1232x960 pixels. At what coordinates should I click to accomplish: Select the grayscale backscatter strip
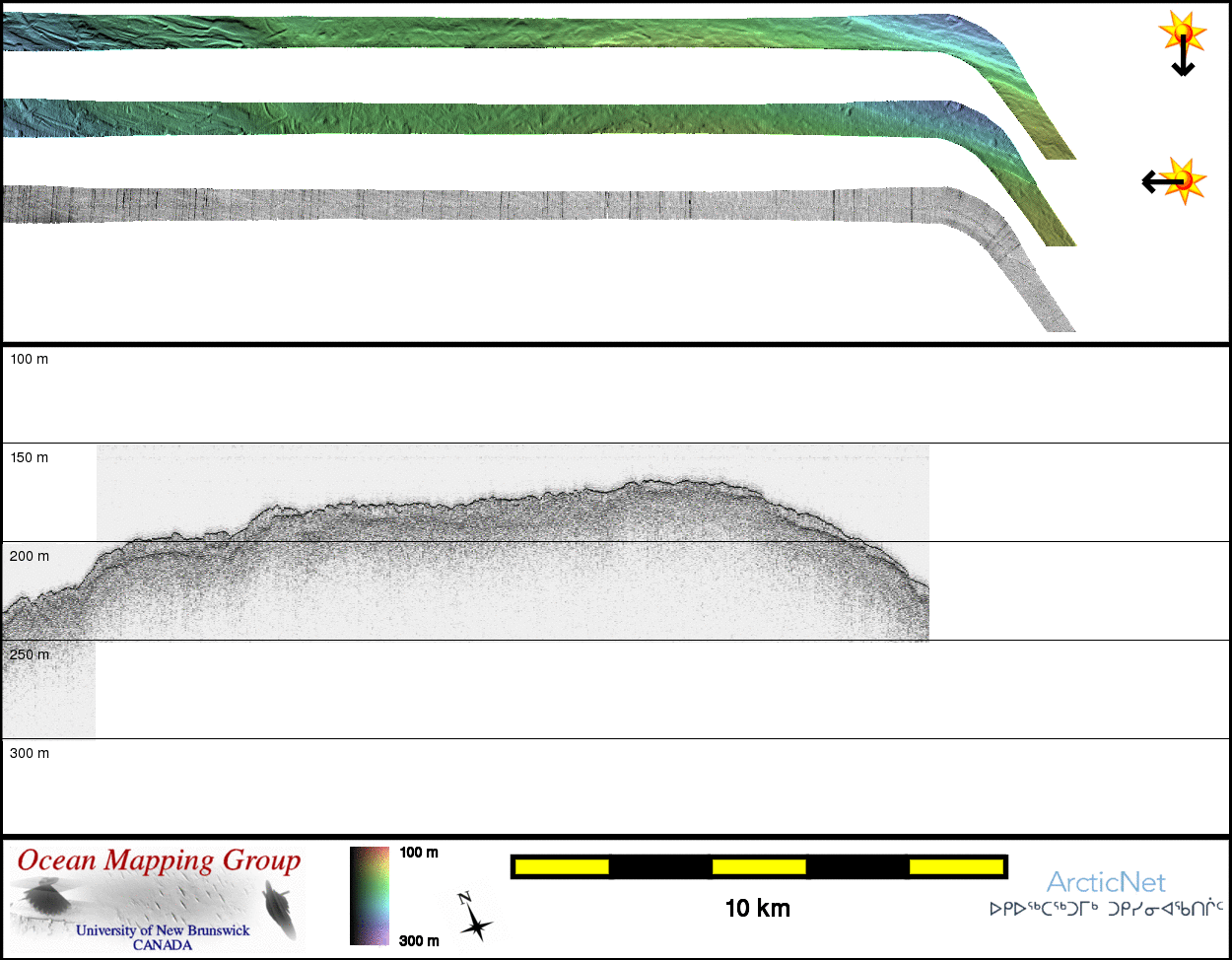tap(493, 204)
